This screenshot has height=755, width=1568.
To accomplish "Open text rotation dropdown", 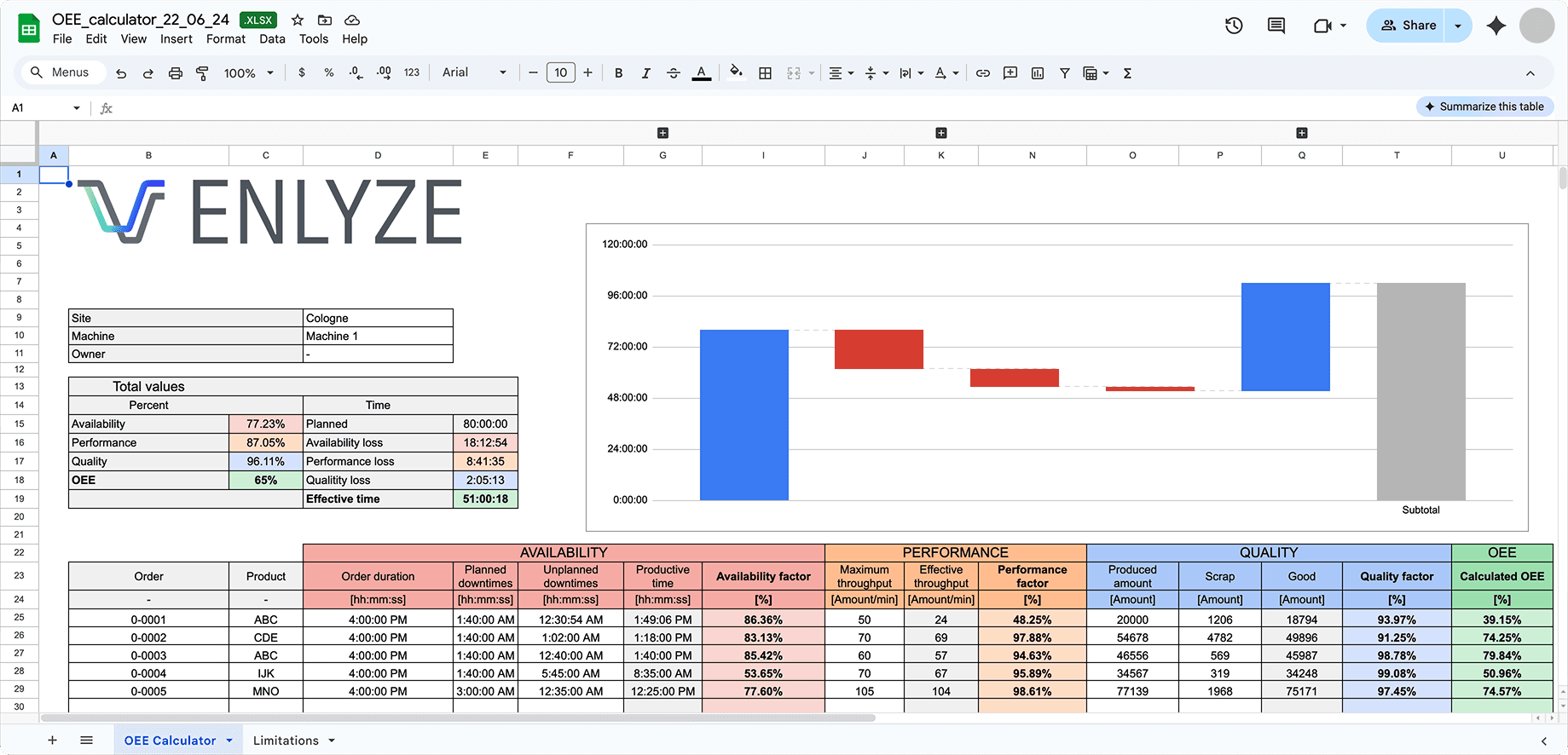I will click(946, 73).
